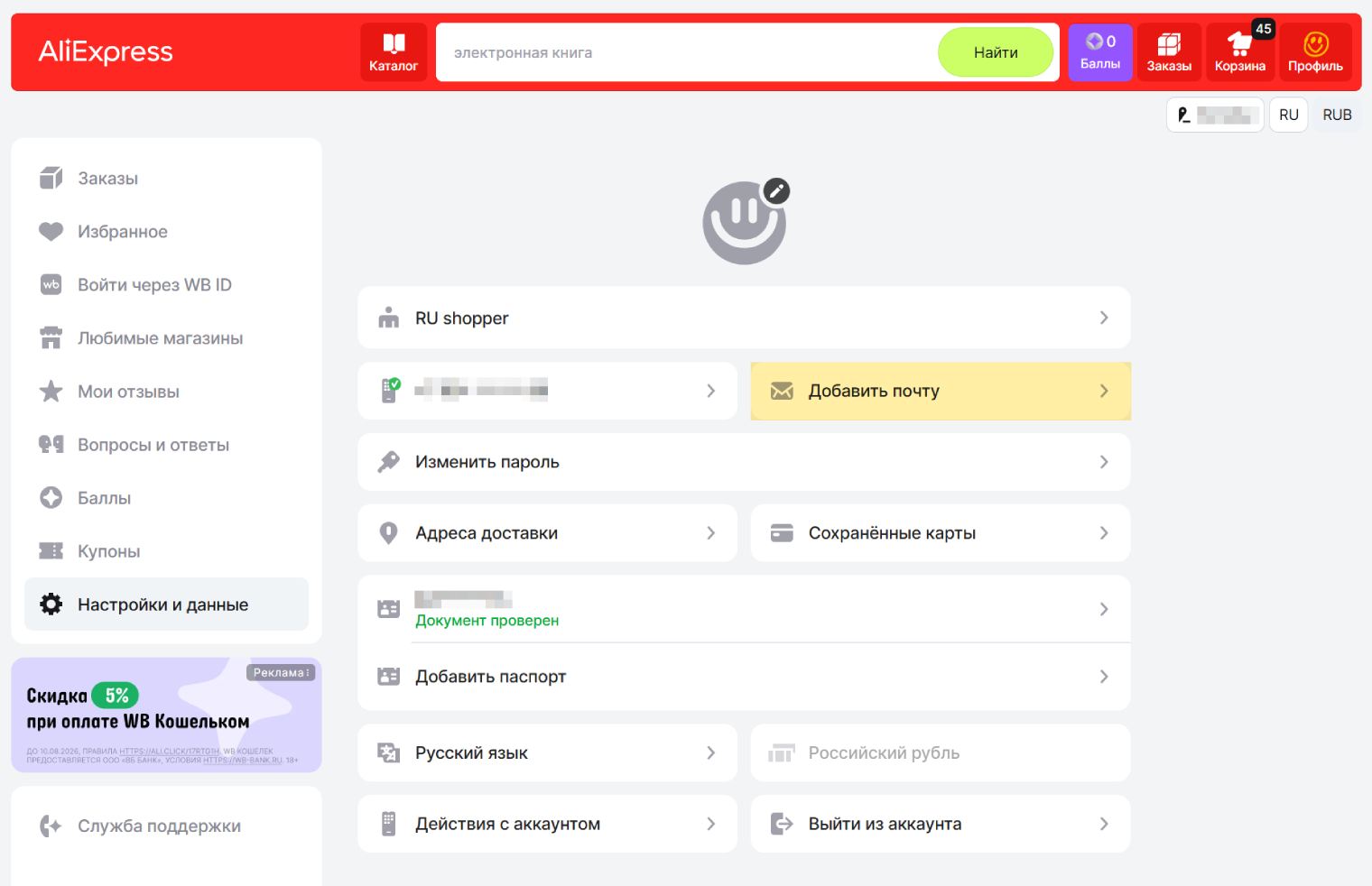Expand the Действия с аккаунтом chevron

click(x=711, y=824)
